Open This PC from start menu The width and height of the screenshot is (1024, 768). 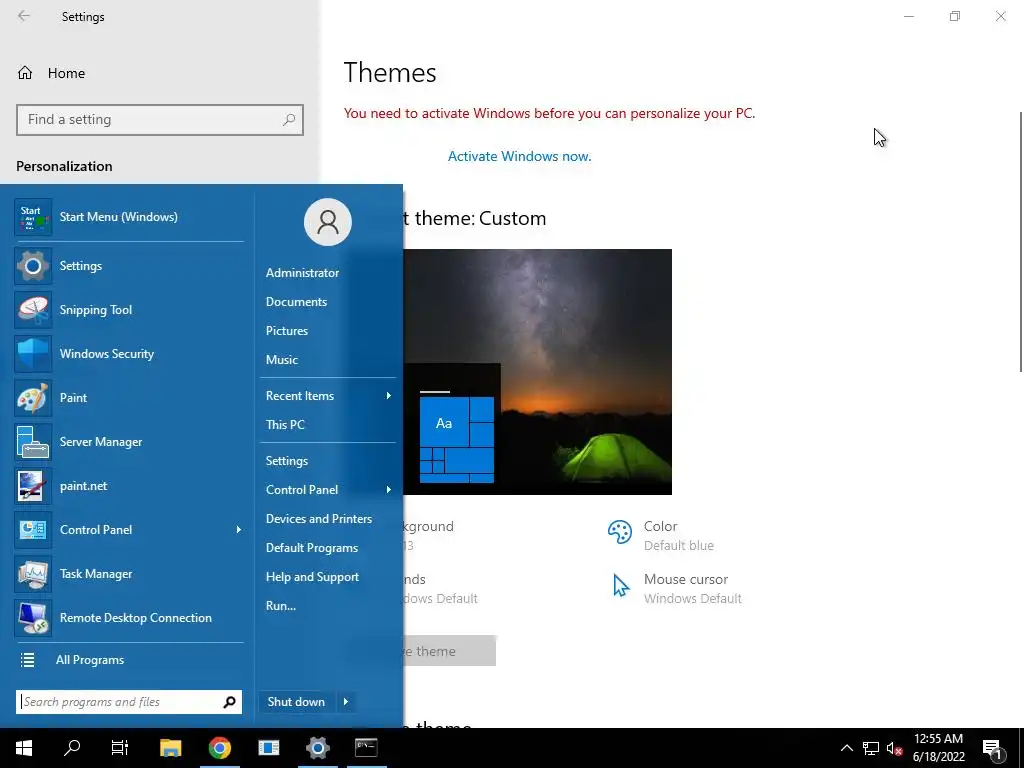pyautogui.click(x=285, y=425)
